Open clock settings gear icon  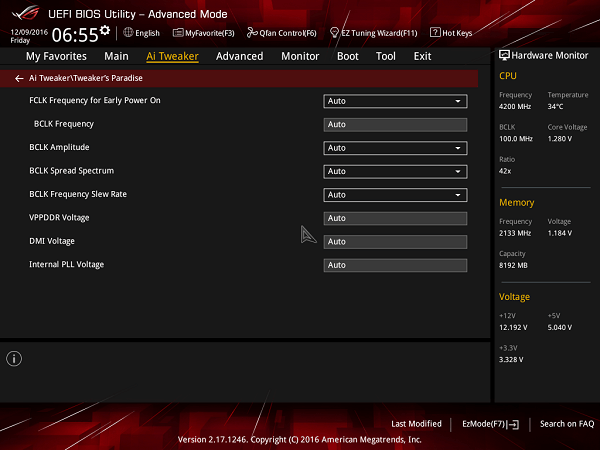pos(105,31)
